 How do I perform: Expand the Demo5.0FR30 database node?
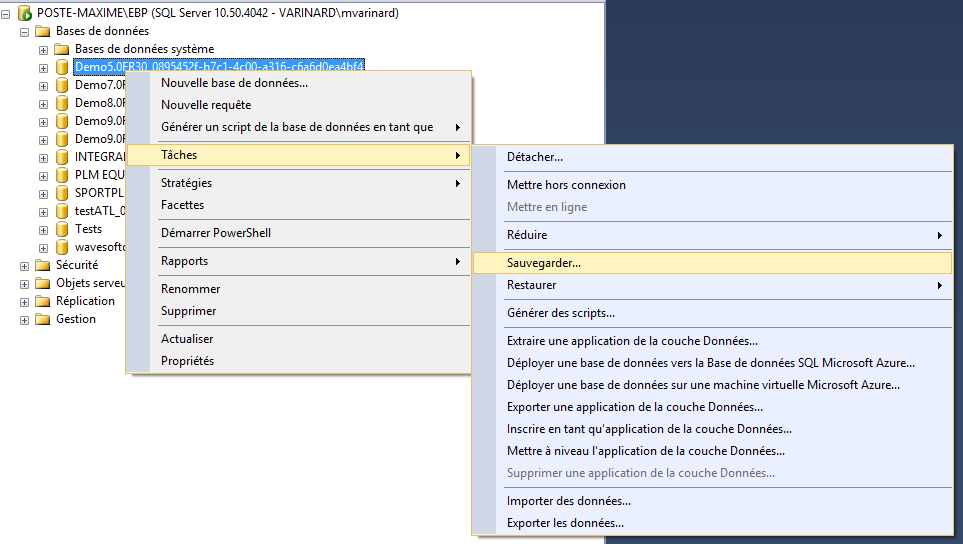(44, 68)
